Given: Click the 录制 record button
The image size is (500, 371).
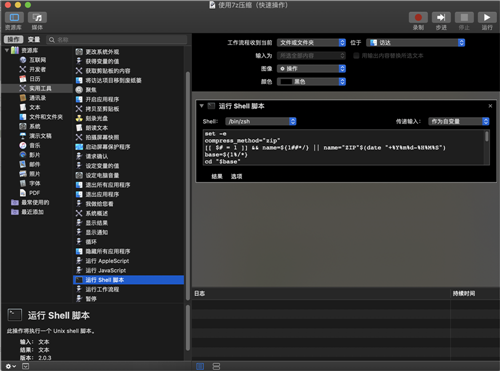Looking at the screenshot, I should click(x=418, y=17).
